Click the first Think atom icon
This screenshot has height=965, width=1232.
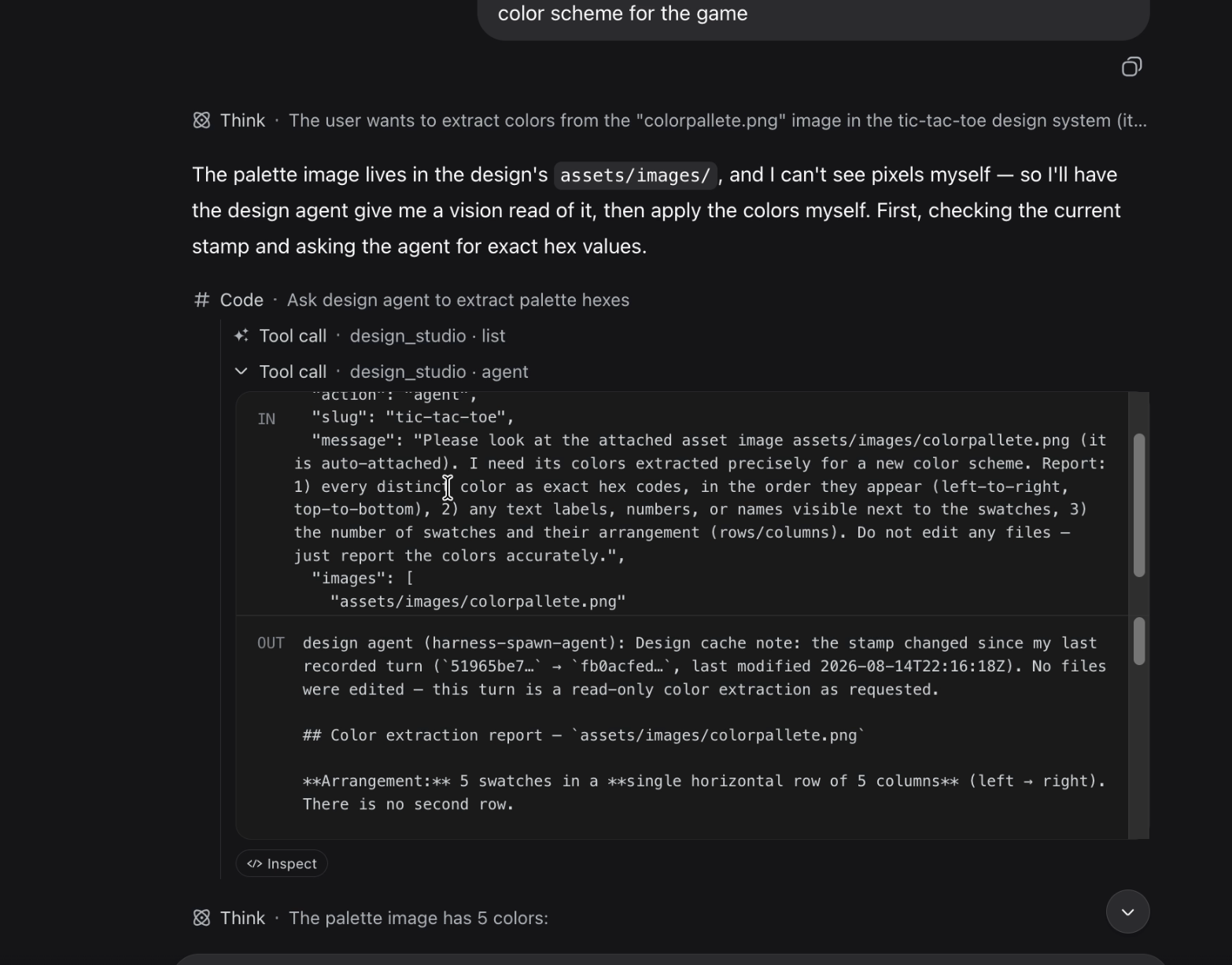point(202,120)
